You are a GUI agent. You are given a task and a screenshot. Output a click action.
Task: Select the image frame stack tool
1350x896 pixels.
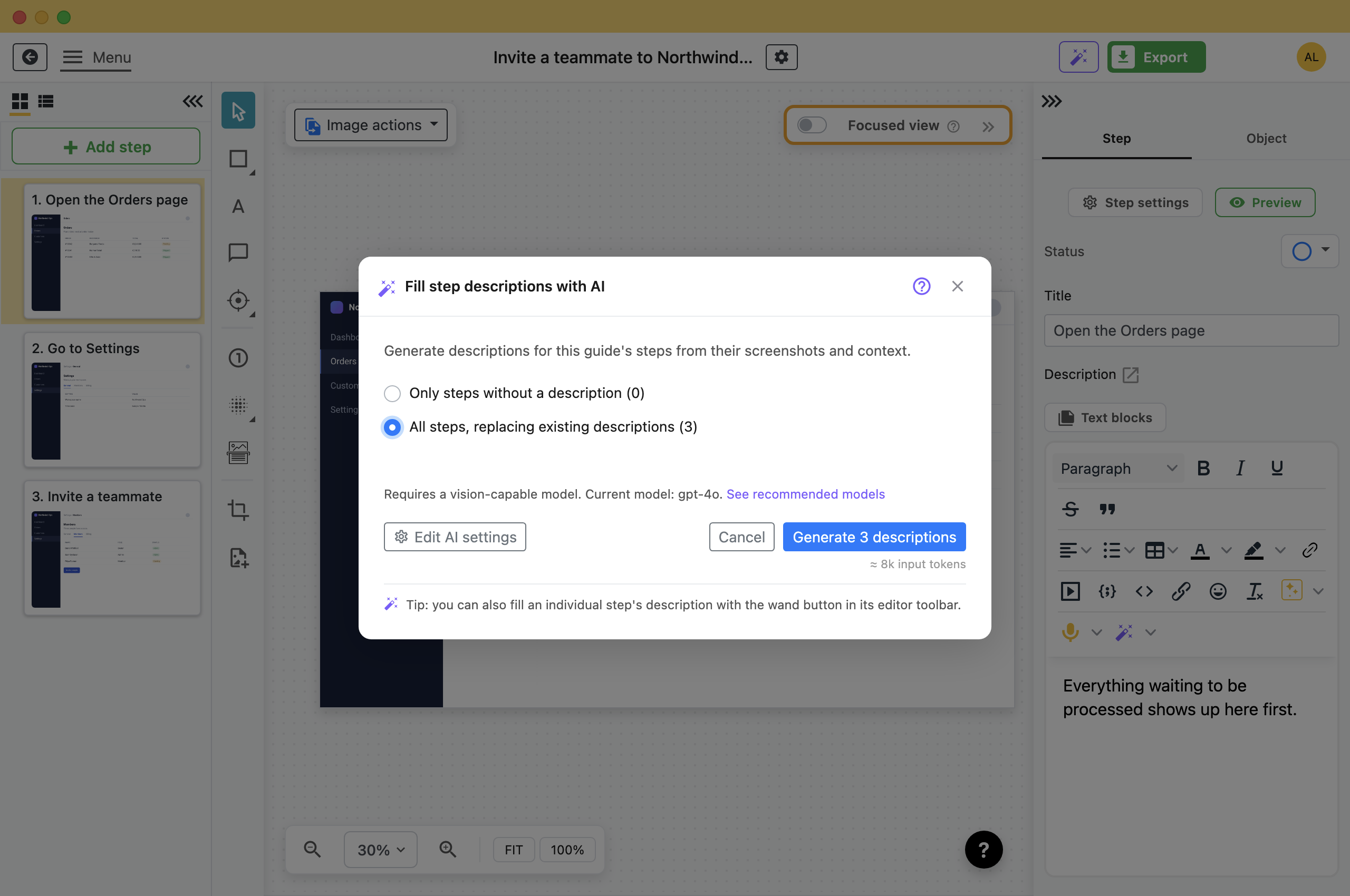(238, 453)
